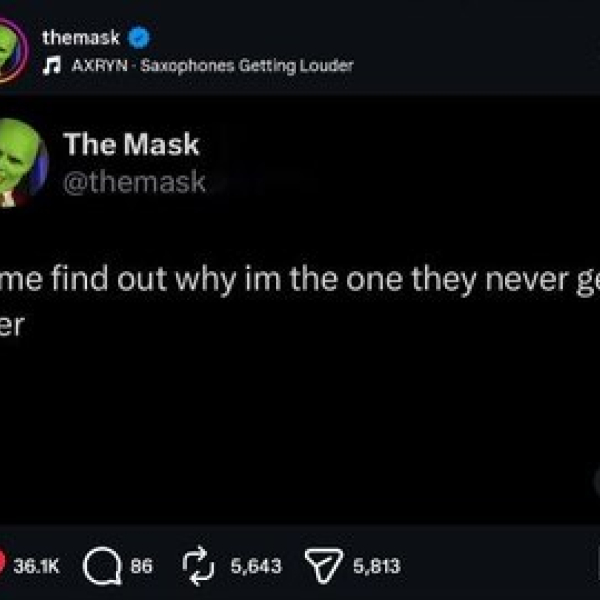Click the @themask handle
The height and width of the screenshot is (600, 600).
pos(134,182)
